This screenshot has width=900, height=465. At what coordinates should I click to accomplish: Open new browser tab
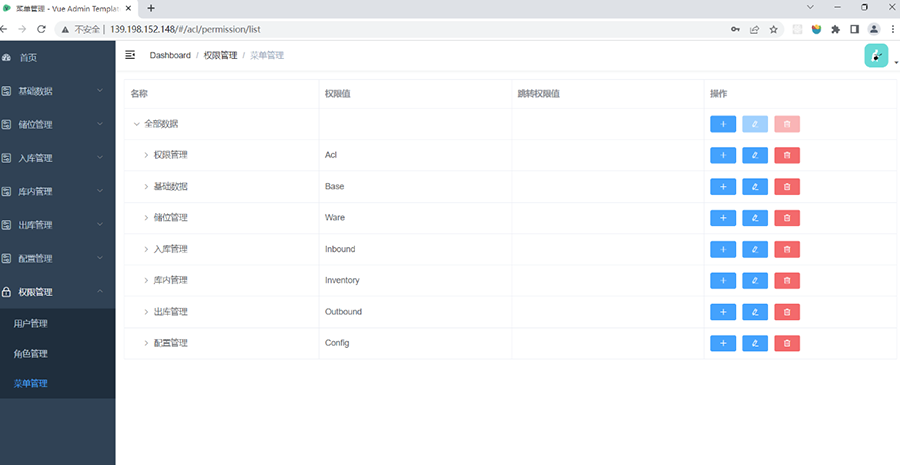151,8
